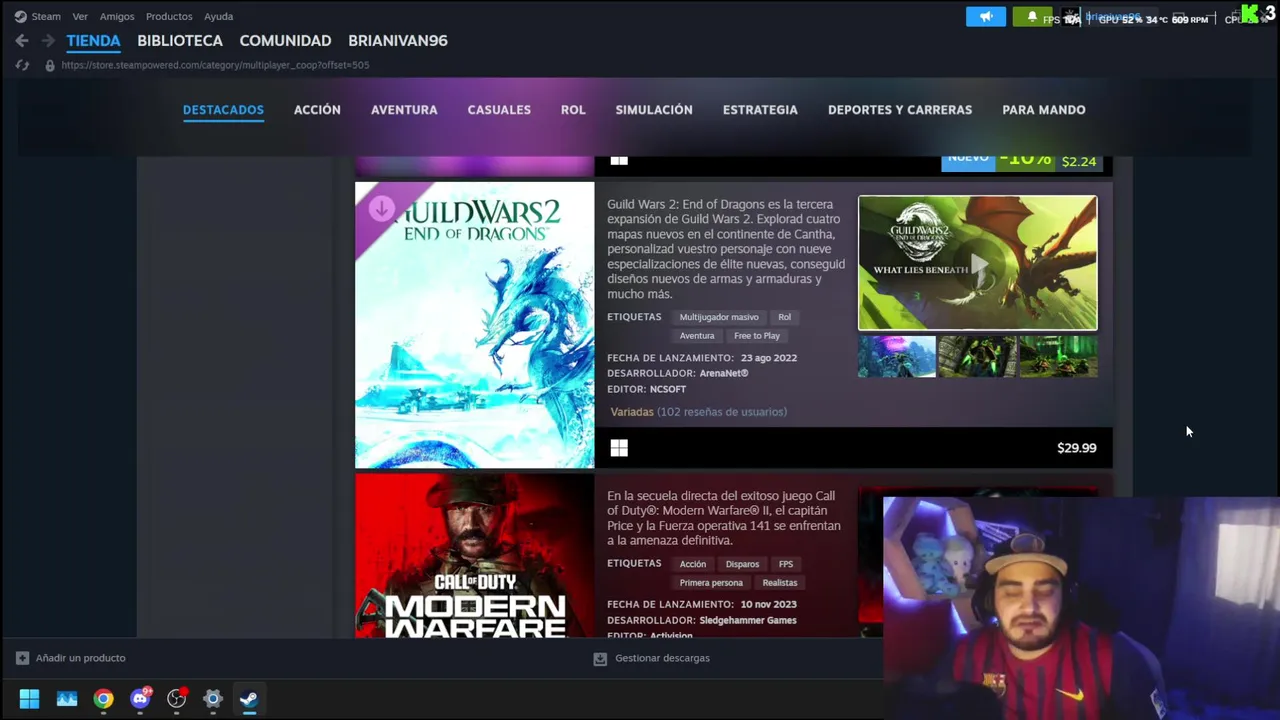Click the Disparos tag
This screenshot has height=720, width=1280.
click(742, 564)
